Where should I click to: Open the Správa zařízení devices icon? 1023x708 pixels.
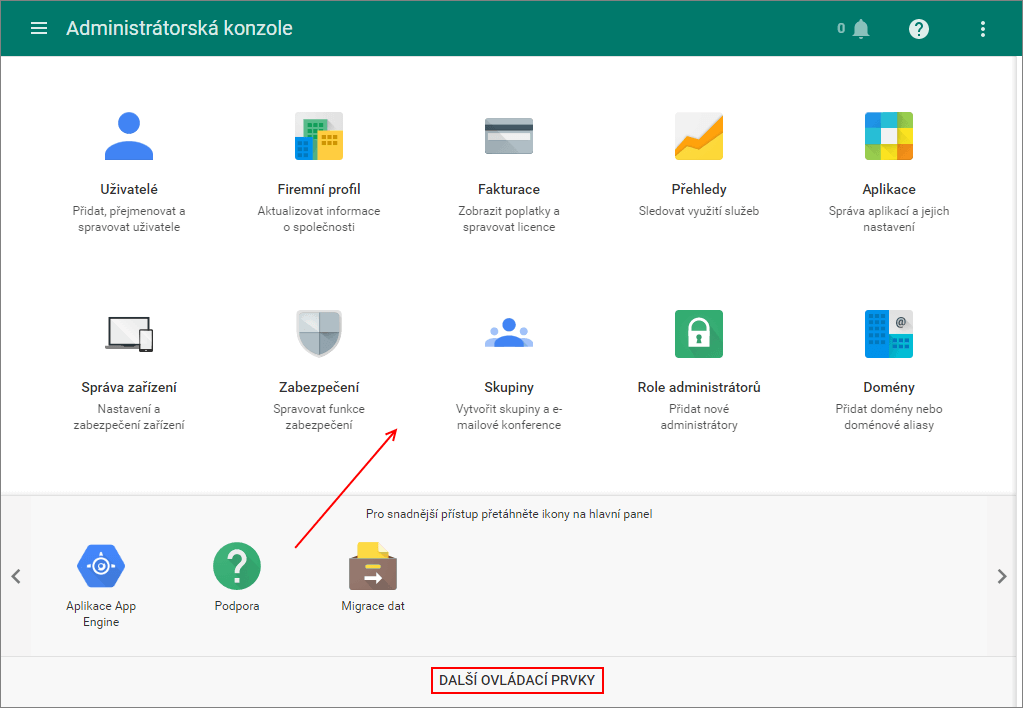coord(129,334)
